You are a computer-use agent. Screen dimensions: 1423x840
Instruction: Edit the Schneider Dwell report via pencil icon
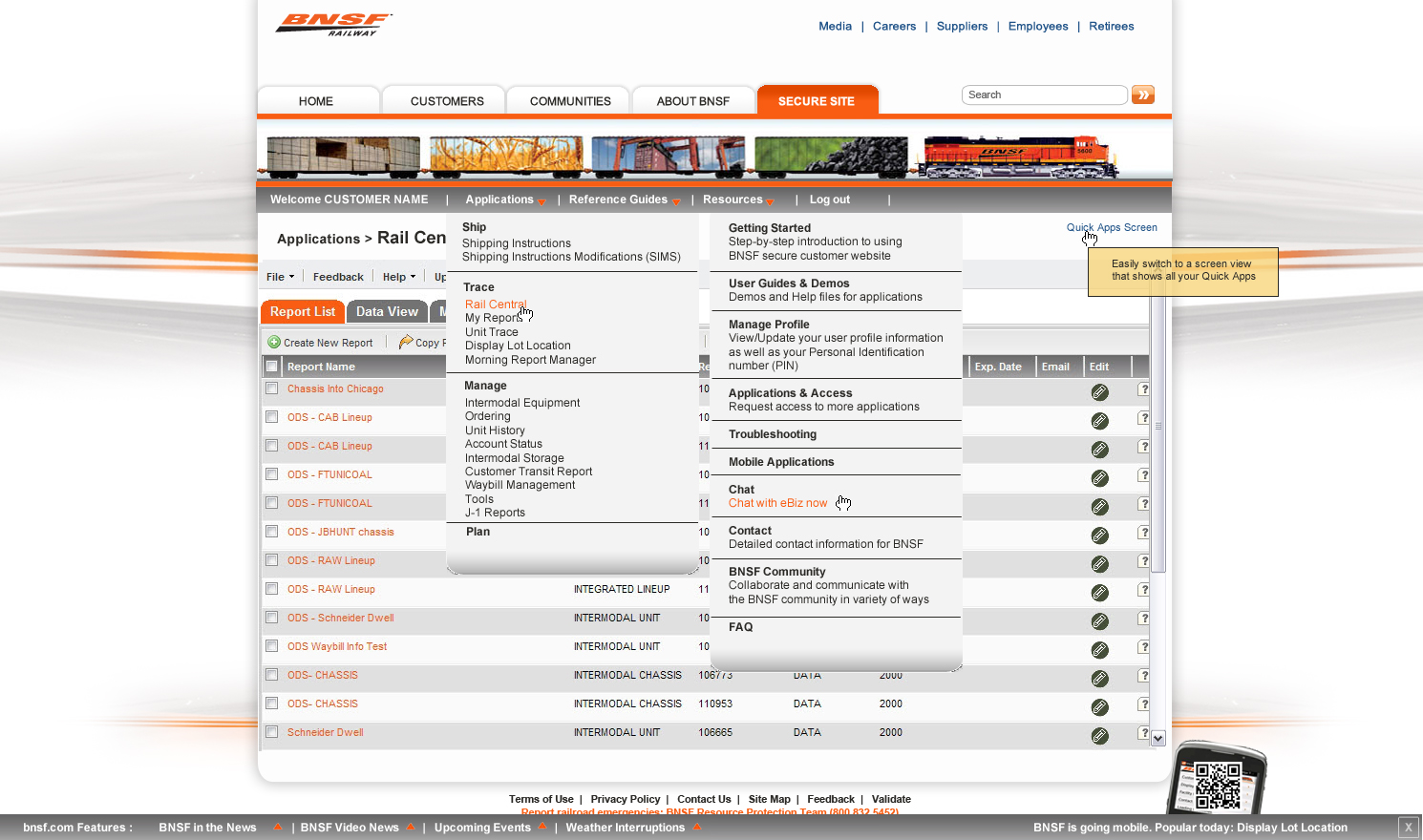tap(1100, 736)
